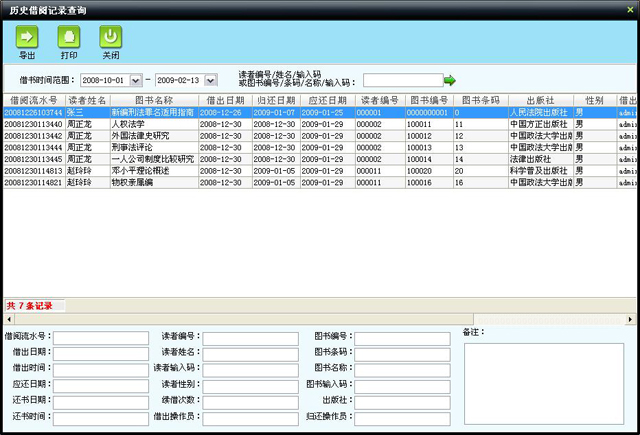Click the 借出日期 column header
The width and height of the screenshot is (640, 435).
click(225, 101)
